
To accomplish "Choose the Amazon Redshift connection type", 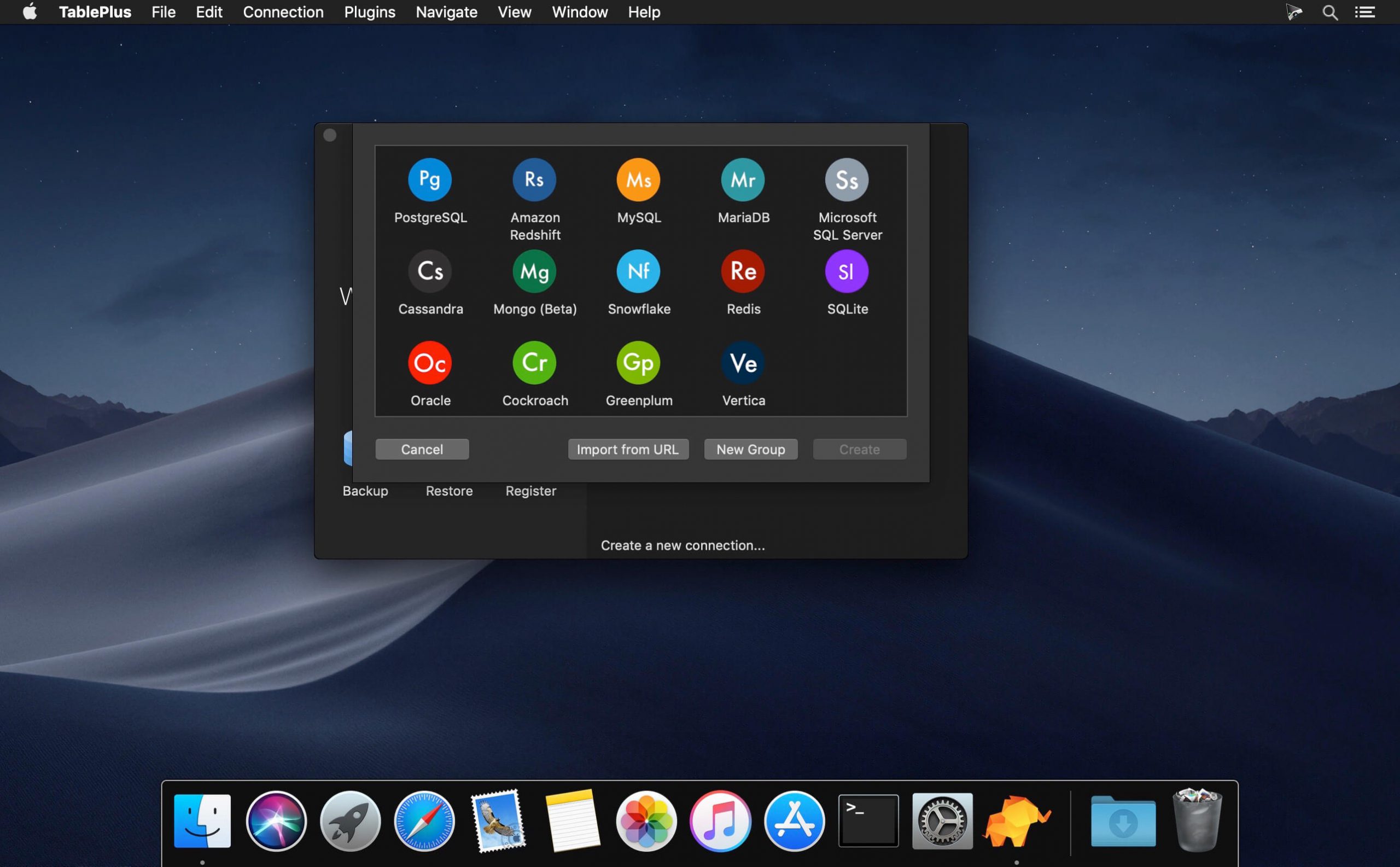I will pyautogui.click(x=534, y=179).
